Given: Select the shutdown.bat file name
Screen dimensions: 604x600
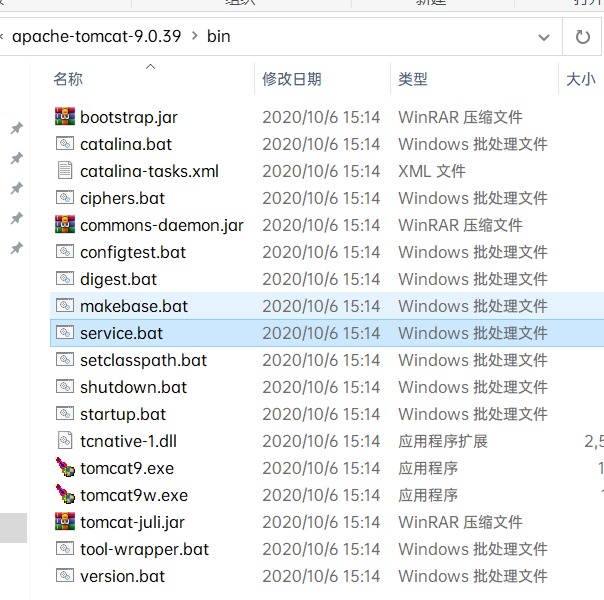Looking at the screenshot, I should (133, 387).
